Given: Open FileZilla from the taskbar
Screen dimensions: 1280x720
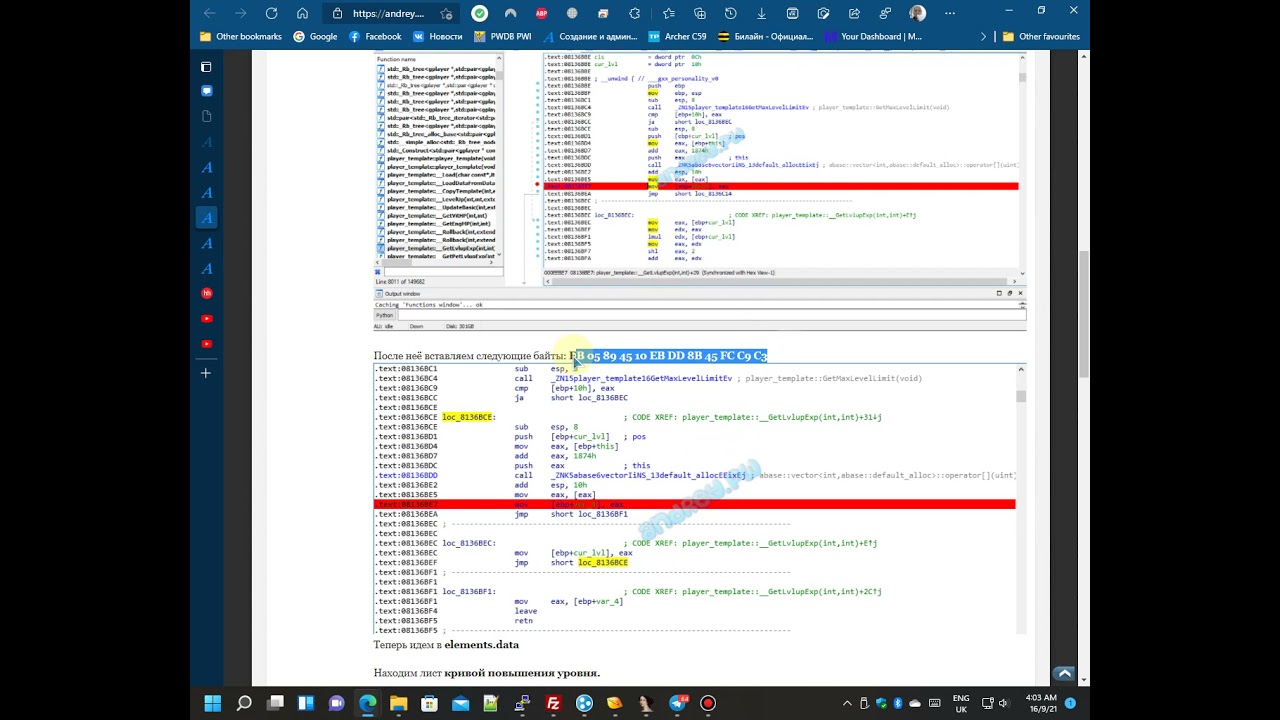Looking at the screenshot, I should pos(553,703).
